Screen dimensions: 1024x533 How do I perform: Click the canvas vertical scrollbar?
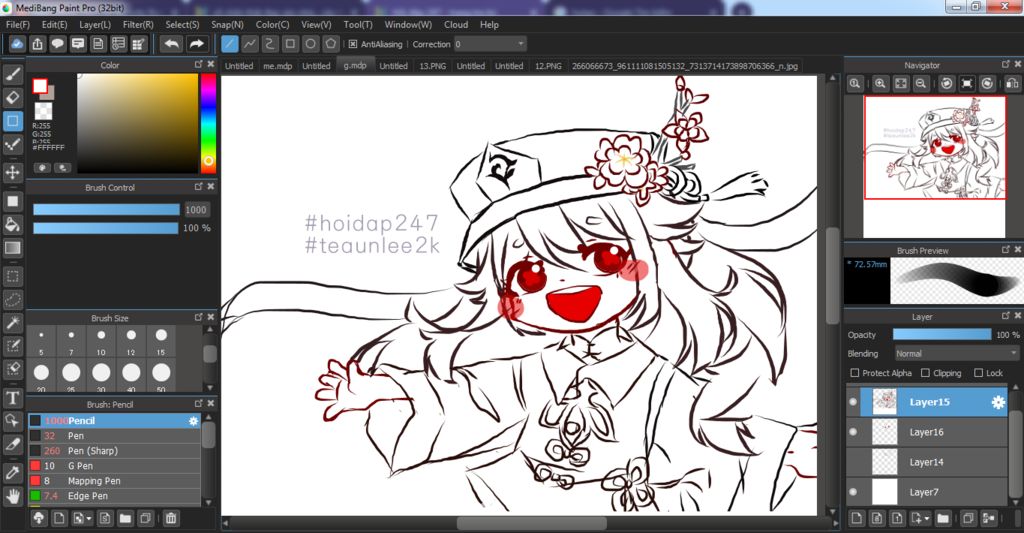tap(832, 276)
